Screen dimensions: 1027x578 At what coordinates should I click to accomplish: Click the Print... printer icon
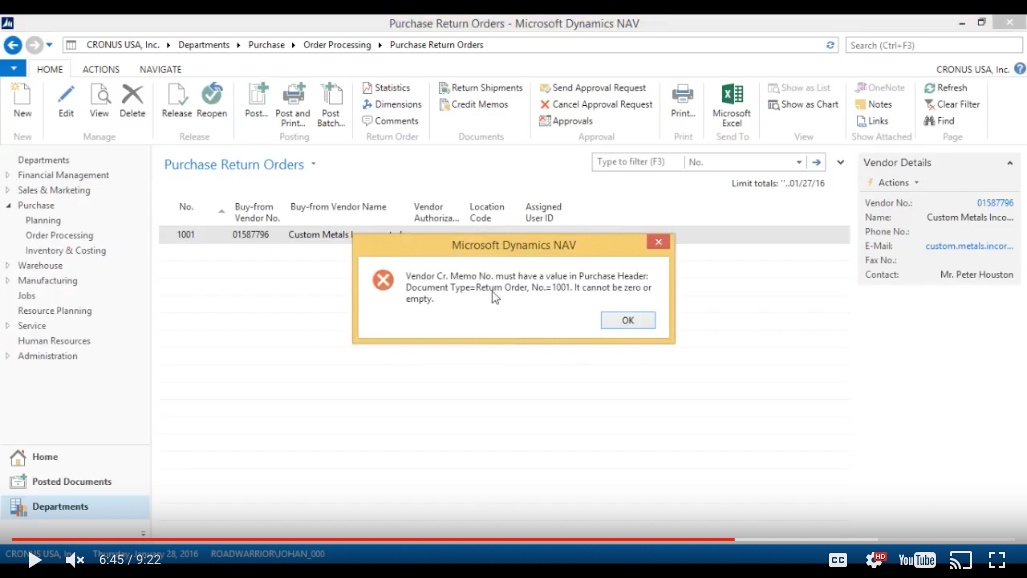click(x=682, y=95)
